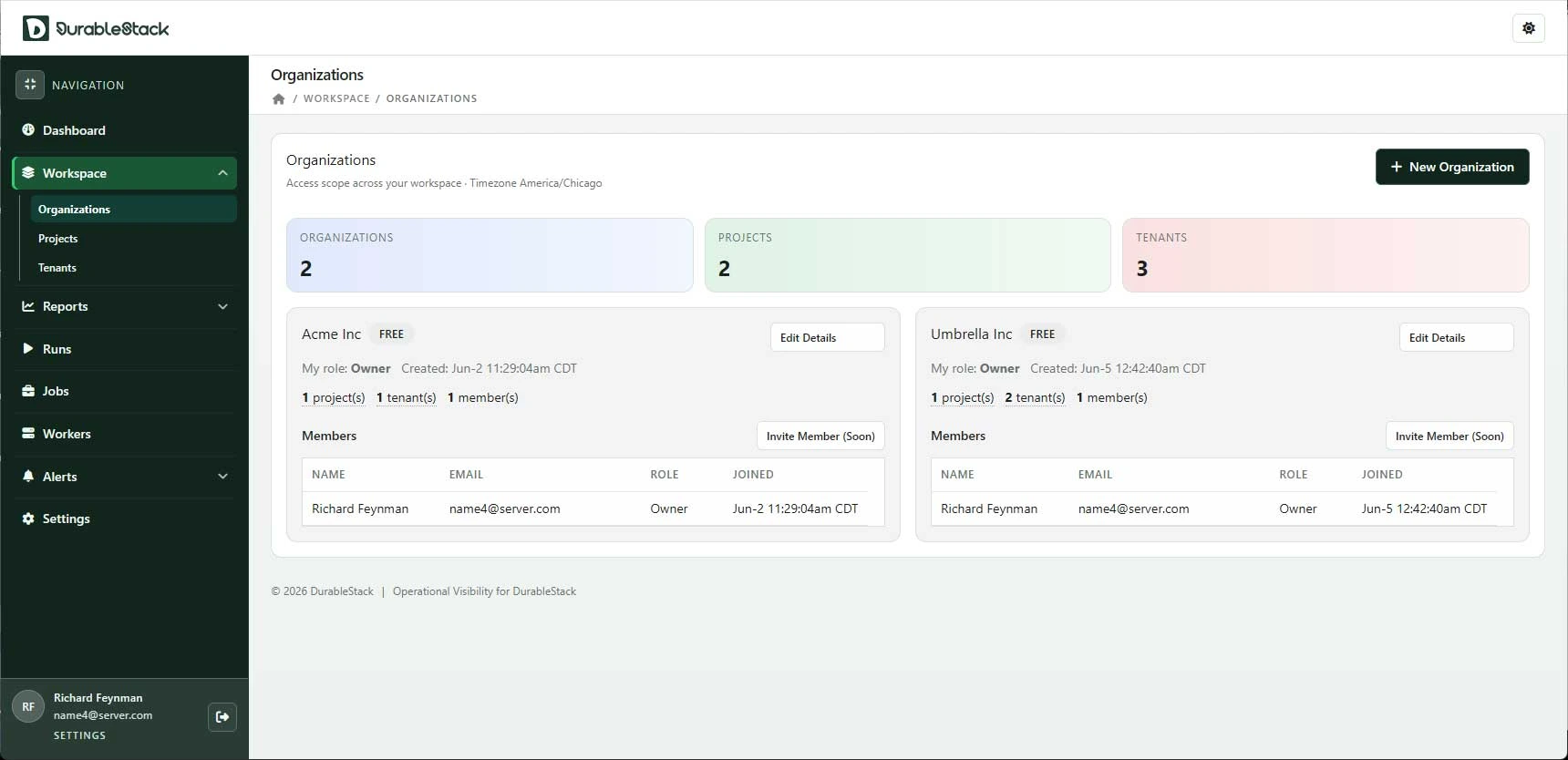Click the ORGANIZATIONS breadcrumb link
Viewport: 1568px width, 760px height.
tap(431, 98)
